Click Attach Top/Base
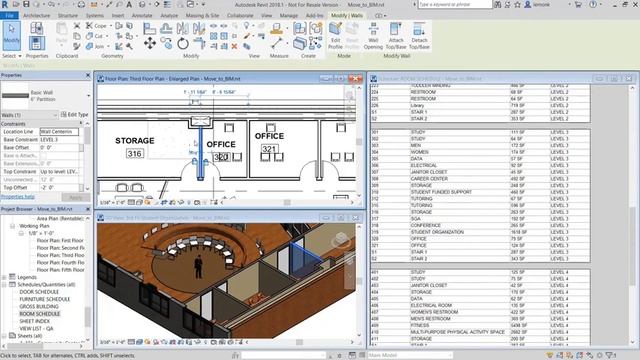This screenshot has width=640, height=360. (396, 36)
